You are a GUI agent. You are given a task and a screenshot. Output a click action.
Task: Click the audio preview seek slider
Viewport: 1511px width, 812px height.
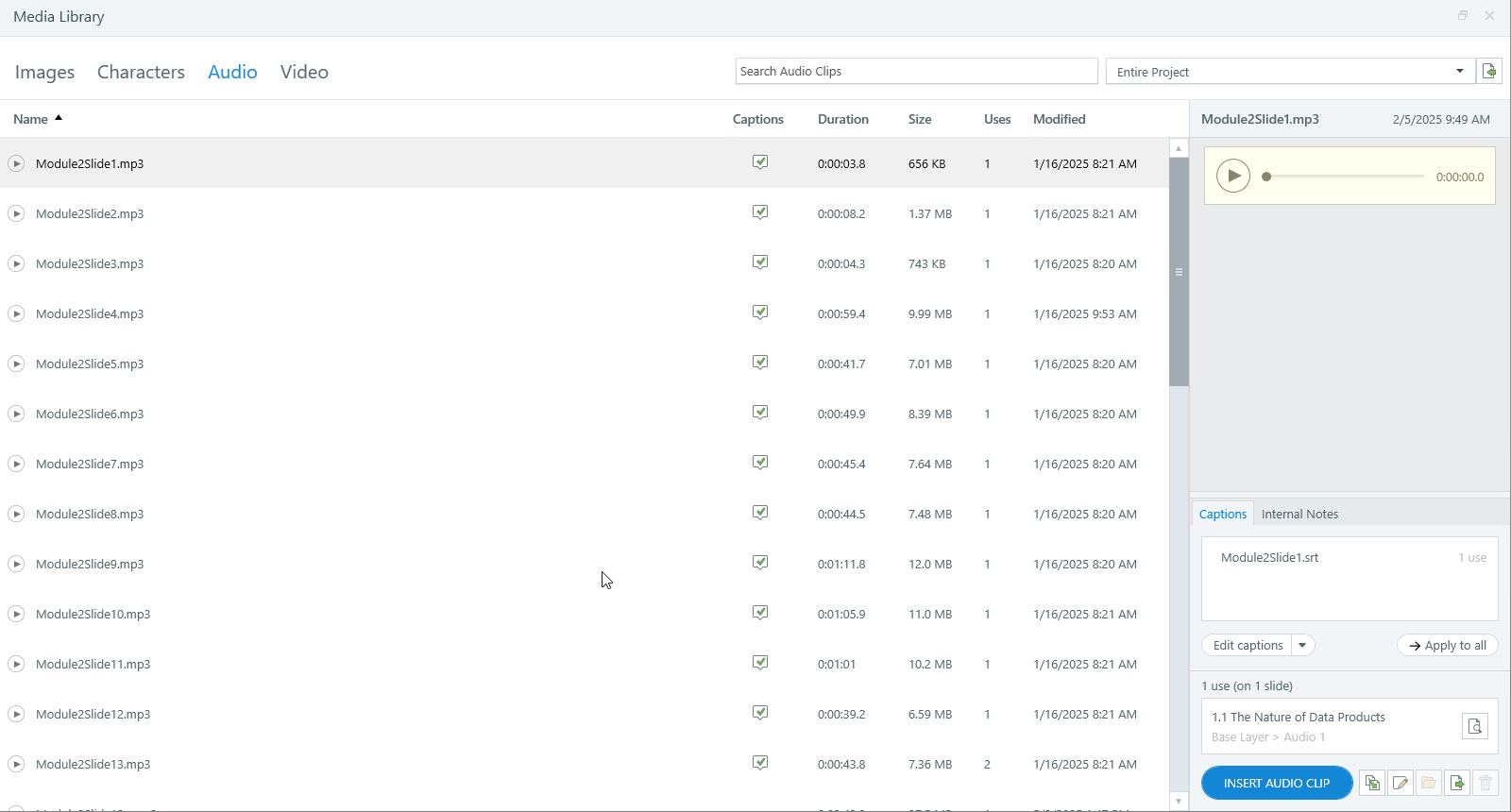[x=1343, y=177]
